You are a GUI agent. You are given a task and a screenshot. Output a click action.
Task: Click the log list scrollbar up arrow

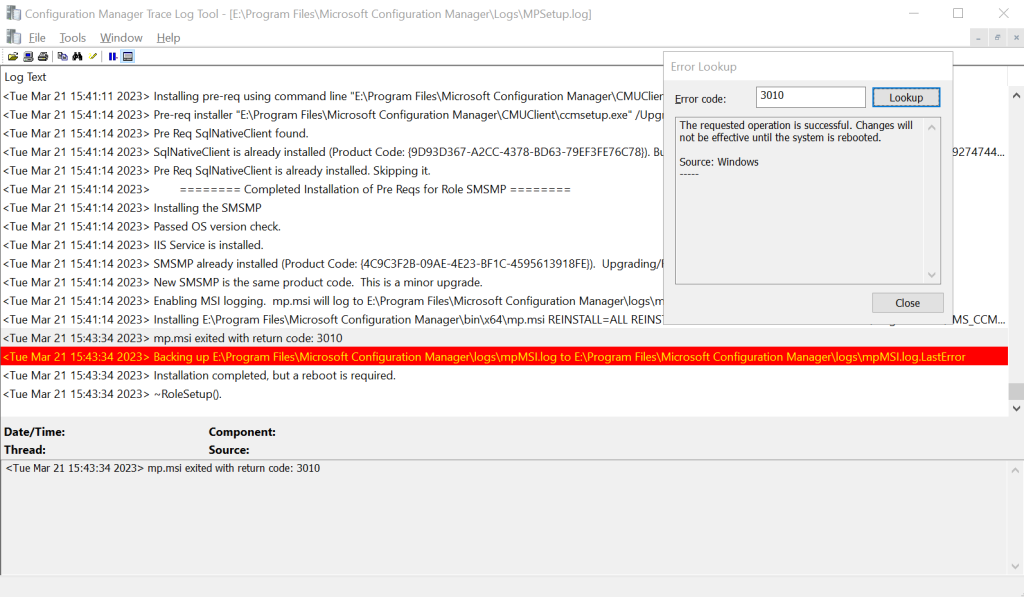pyautogui.click(x=1016, y=96)
